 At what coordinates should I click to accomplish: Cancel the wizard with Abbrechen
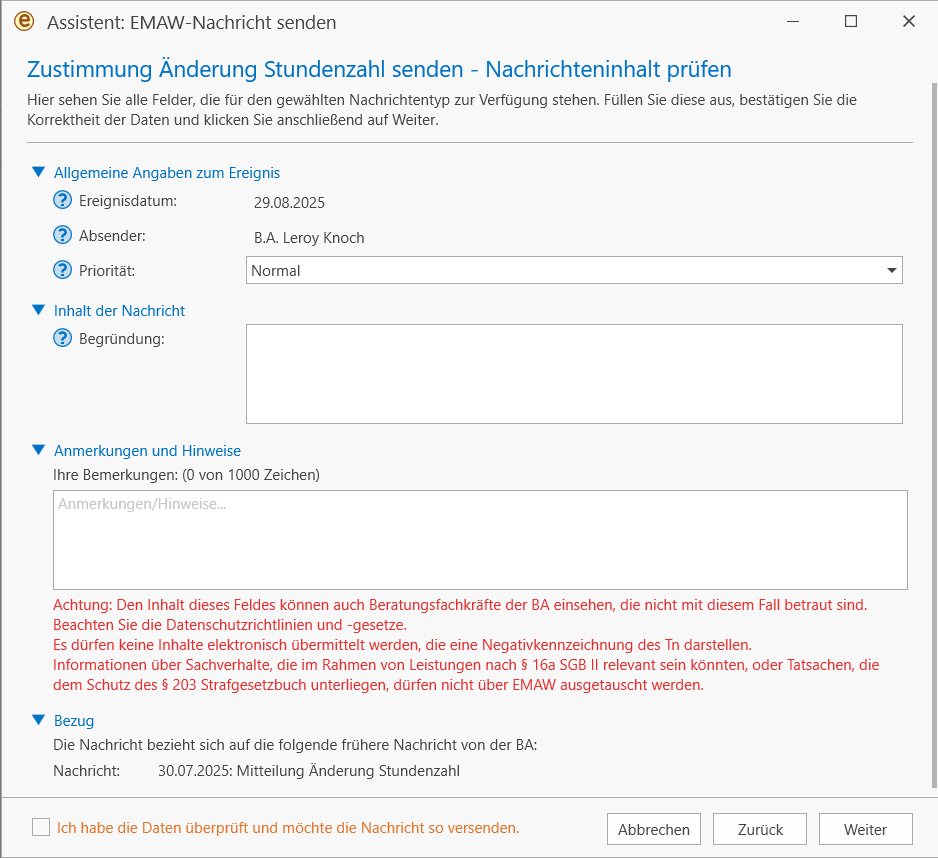click(x=654, y=829)
